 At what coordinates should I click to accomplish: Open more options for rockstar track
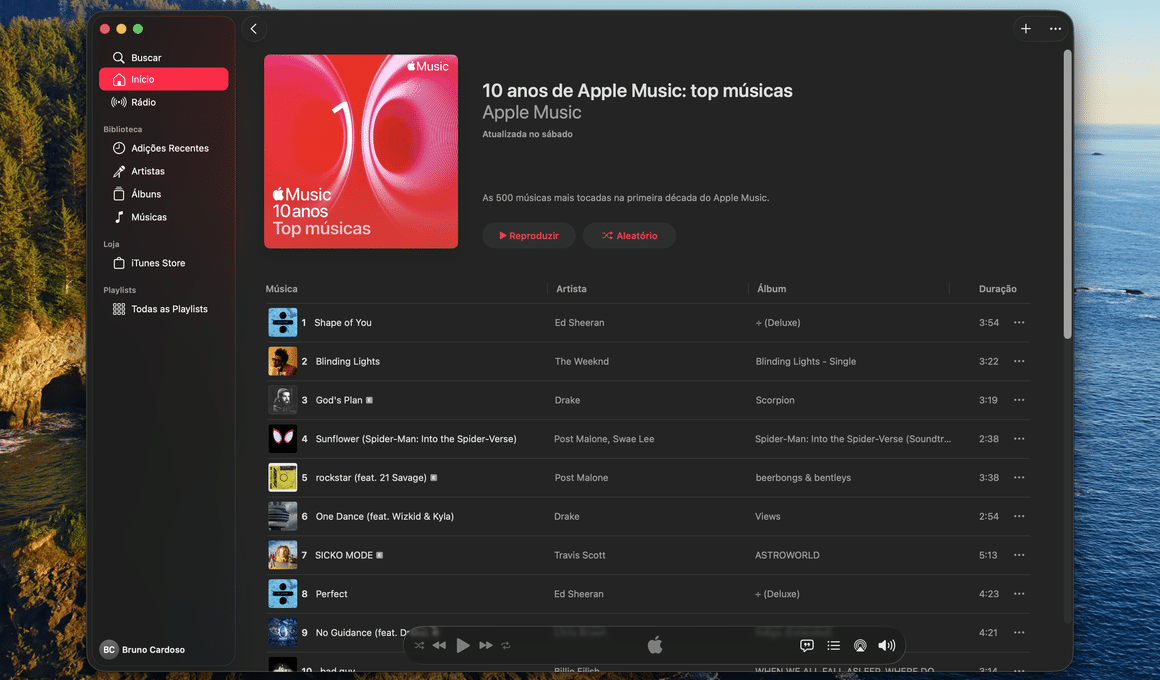coord(1019,477)
